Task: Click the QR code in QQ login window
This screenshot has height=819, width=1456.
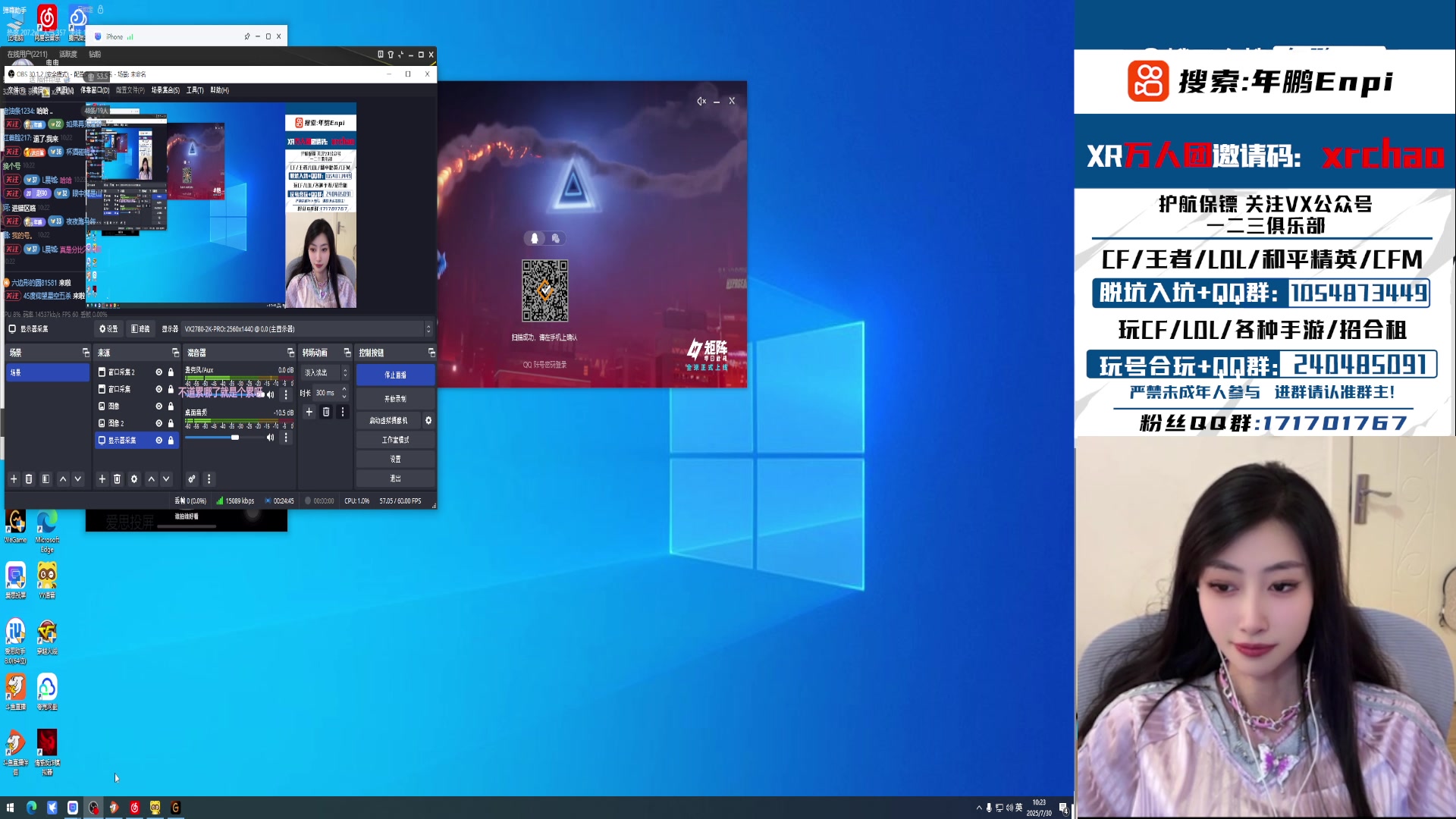Action: point(544,290)
